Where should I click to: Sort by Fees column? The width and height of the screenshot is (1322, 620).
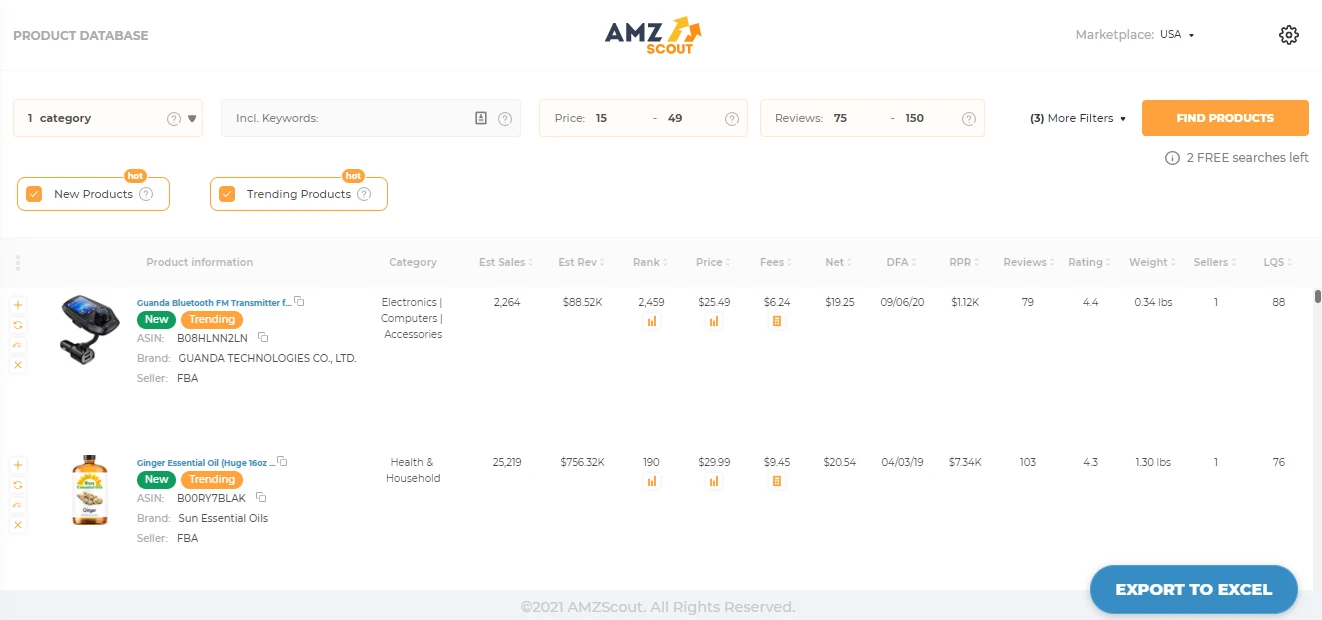(776, 262)
